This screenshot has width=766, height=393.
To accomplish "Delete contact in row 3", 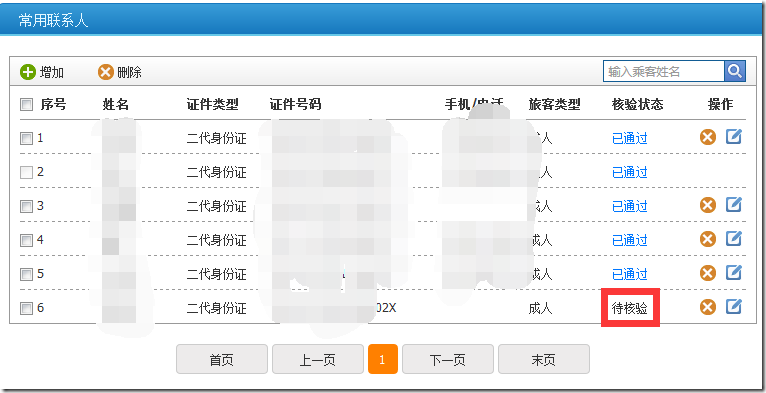I will click(x=707, y=205).
